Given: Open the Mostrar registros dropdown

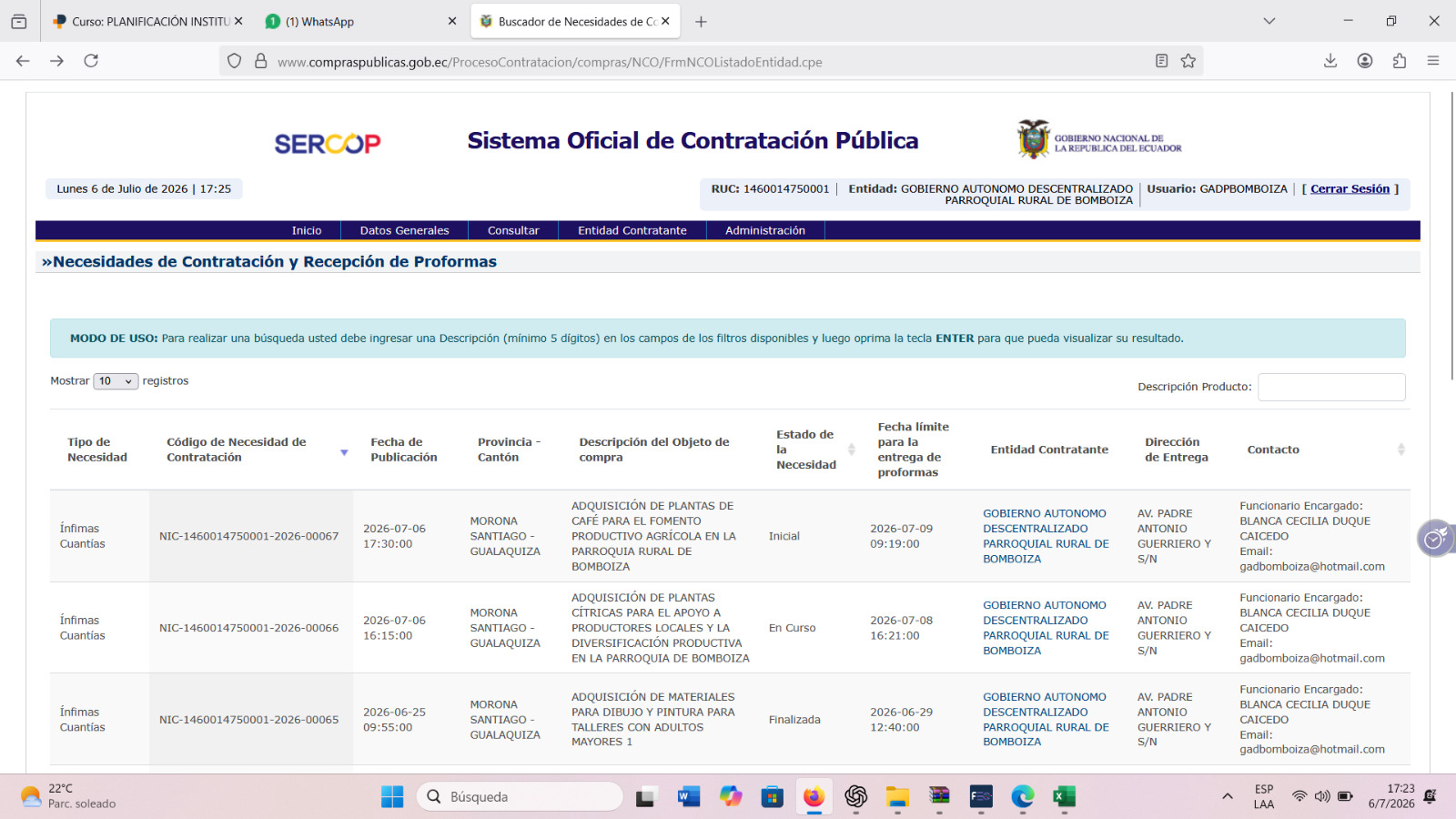Looking at the screenshot, I should 116,381.
